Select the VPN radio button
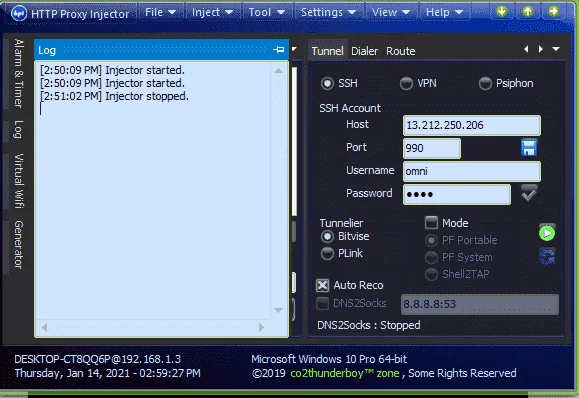 point(406,83)
